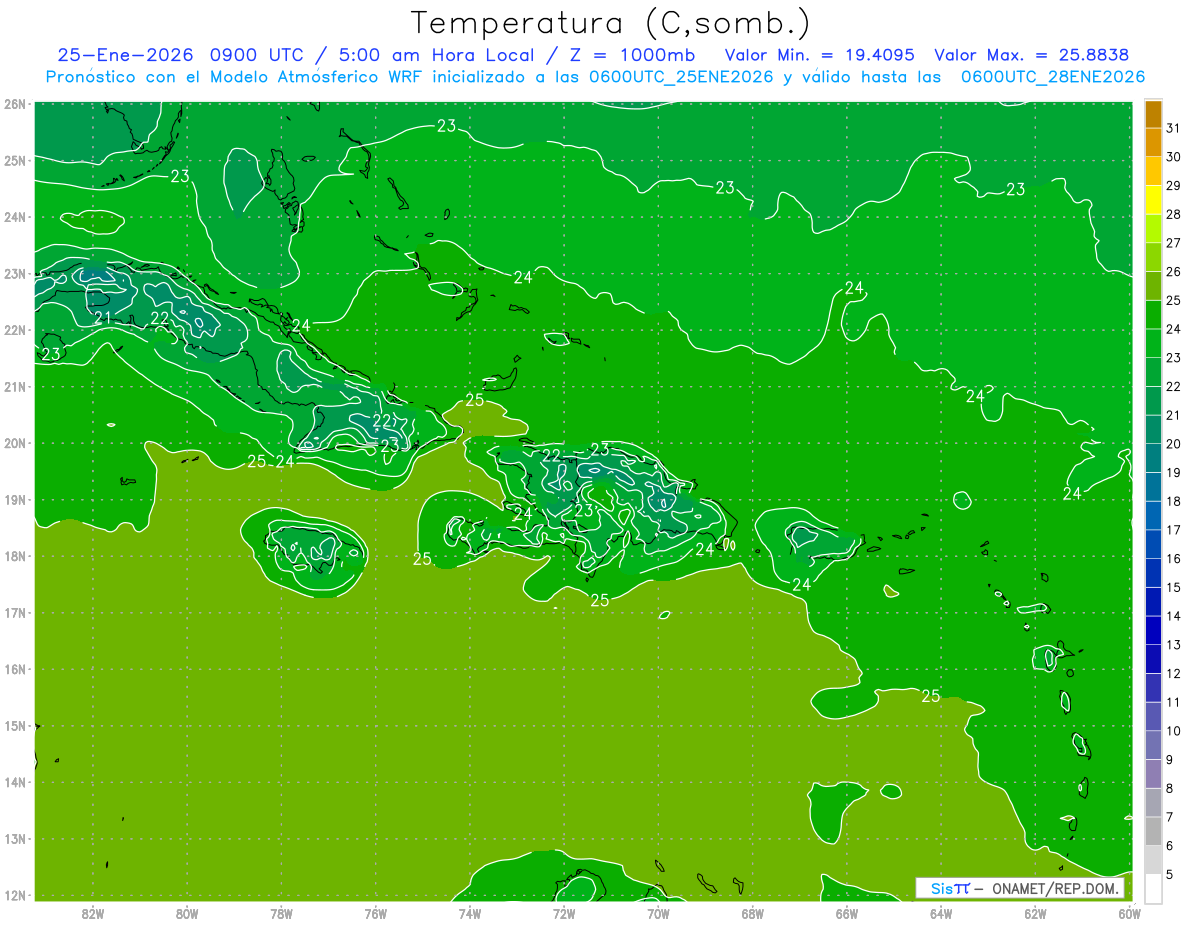Click legend value "15"
Viewport: 1200px width, 927px height.
point(1173,587)
